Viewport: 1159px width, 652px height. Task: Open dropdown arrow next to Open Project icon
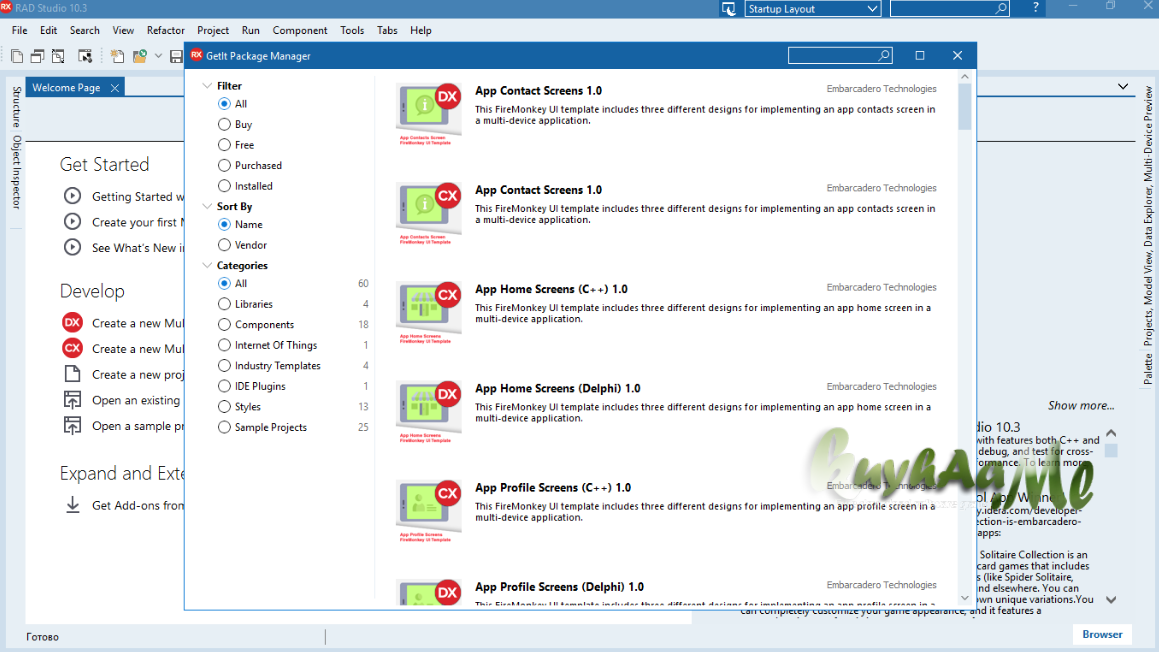(158, 56)
